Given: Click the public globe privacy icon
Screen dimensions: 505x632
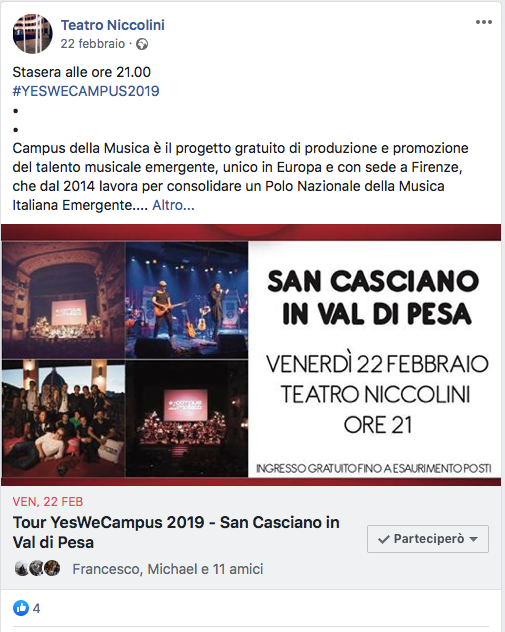Looking at the screenshot, I should coord(142,44).
